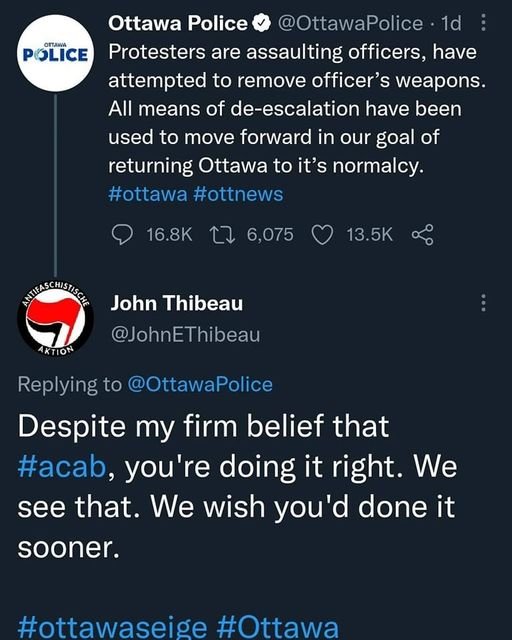Image resolution: width=512 pixels, height=640 pixels.
Task: Follow the #ottnews hashtag link
Action: [x=238, y=194]
